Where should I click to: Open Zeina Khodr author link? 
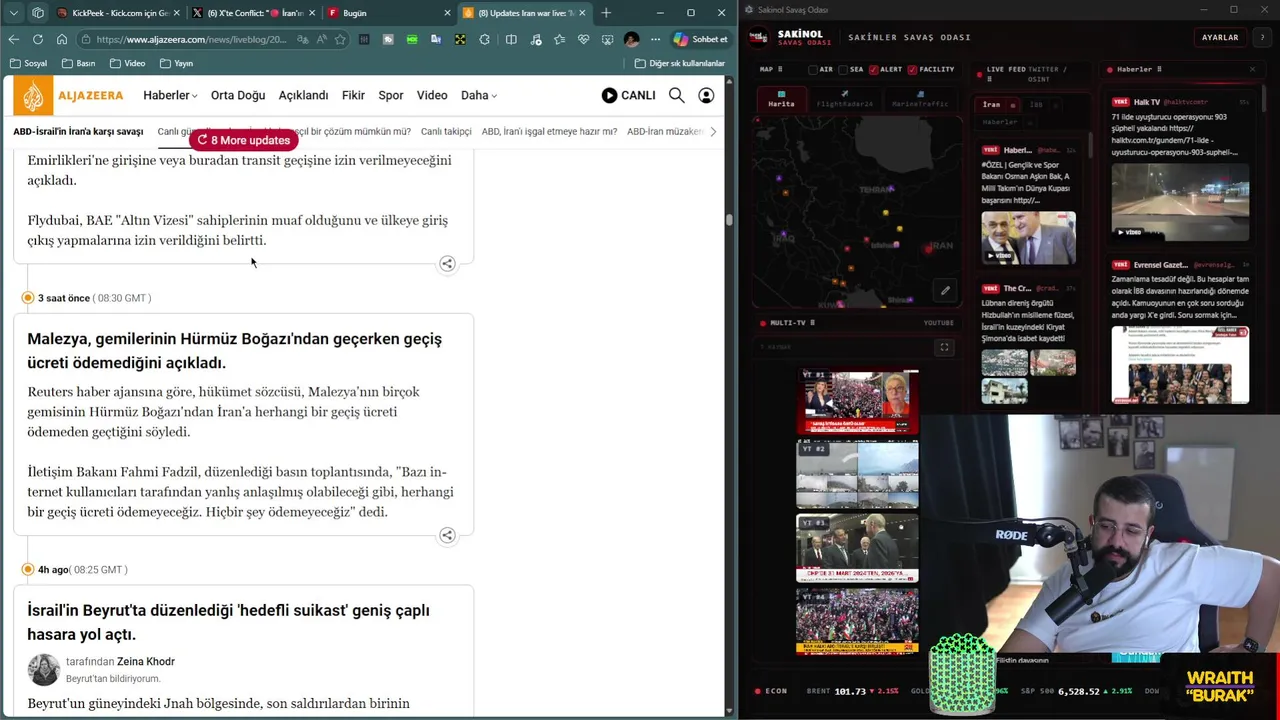(x=146, y=661)
